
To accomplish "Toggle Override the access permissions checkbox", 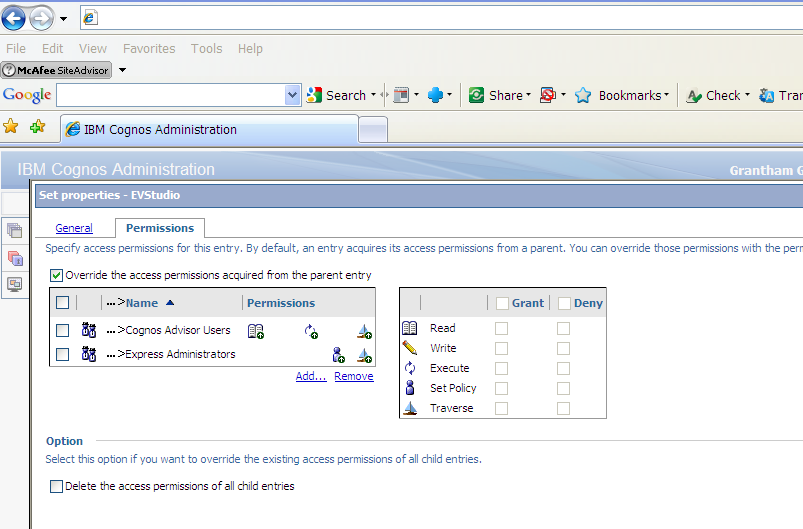I will pos(56,276).
